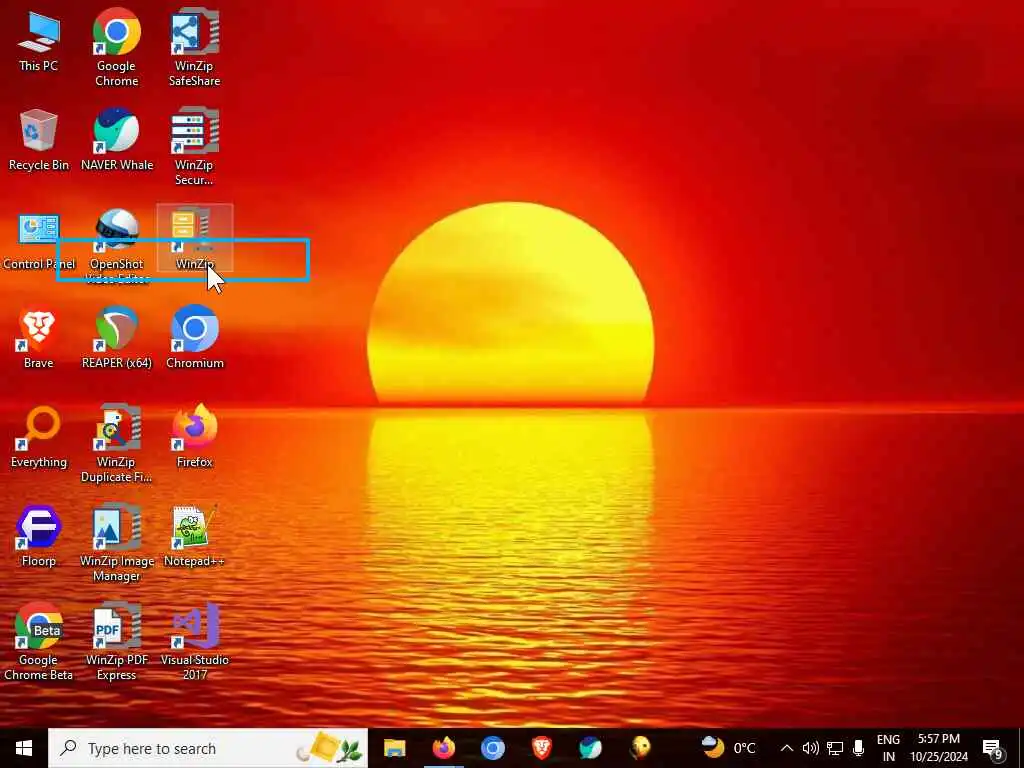
Task: Select the Floorp browser desktop shortcut
Action: pyautogui.click(x=39, y=537)
